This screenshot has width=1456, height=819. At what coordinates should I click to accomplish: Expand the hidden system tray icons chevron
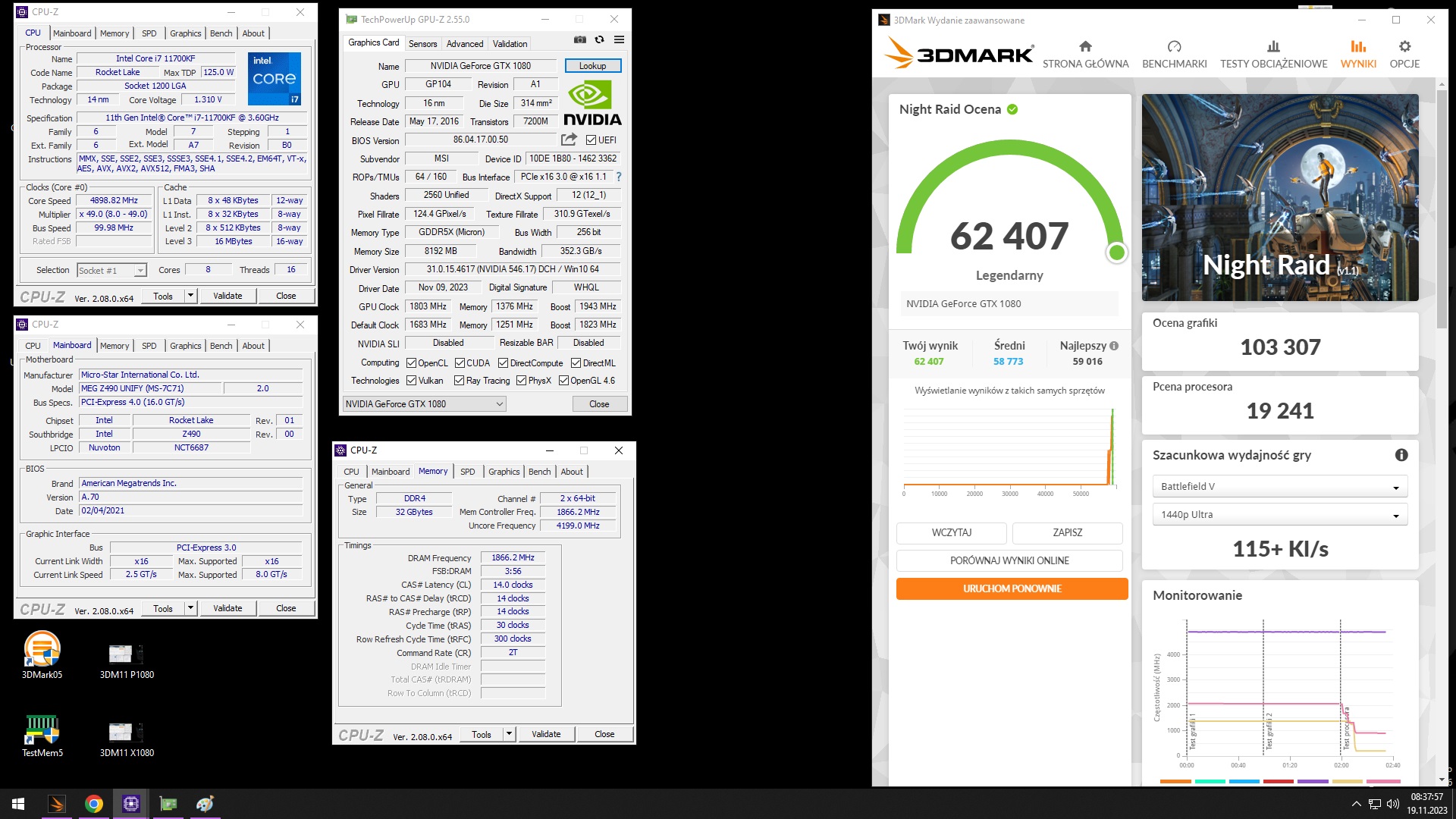point(1356,804)
